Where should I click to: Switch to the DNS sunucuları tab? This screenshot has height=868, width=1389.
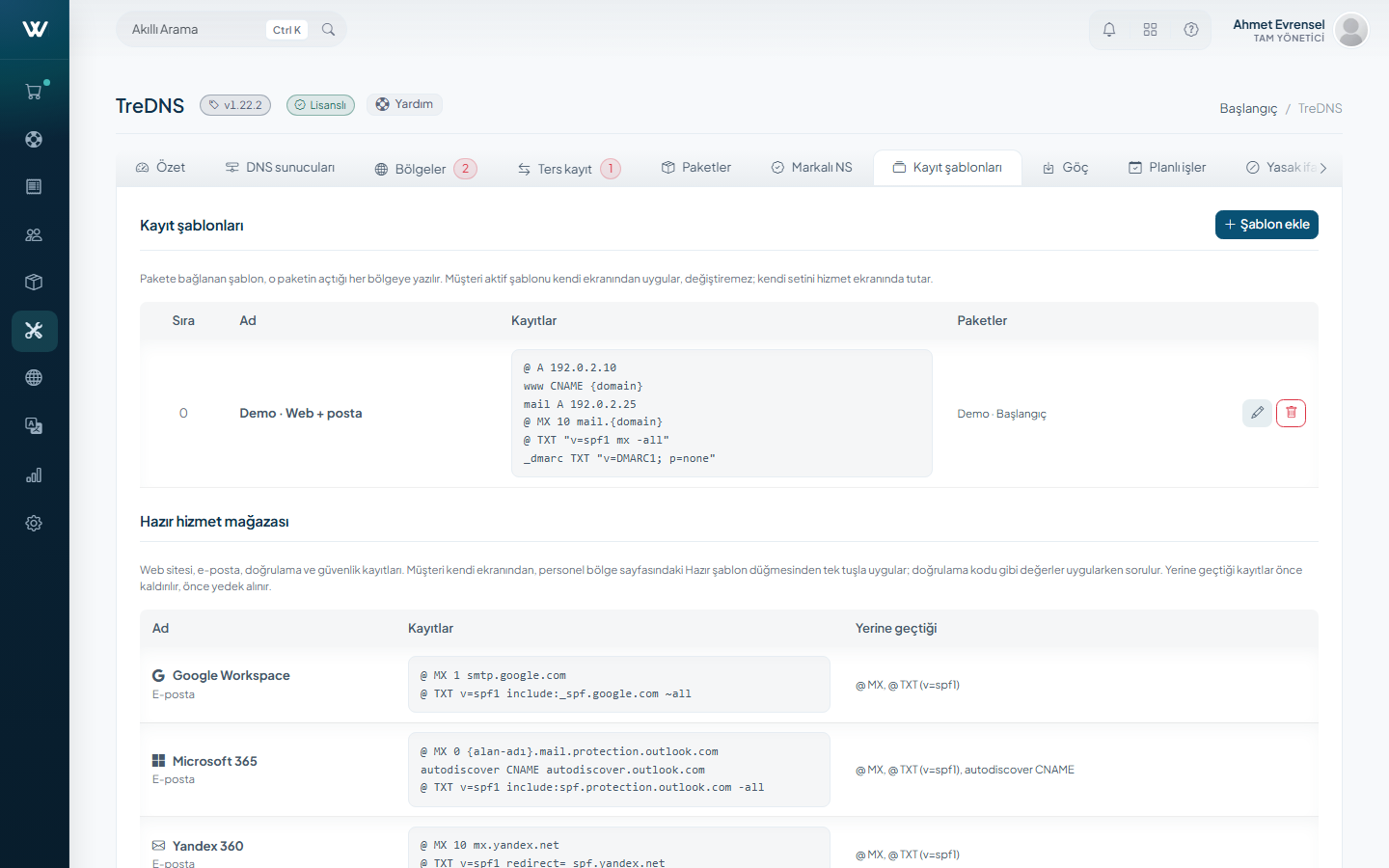click(280, 168)
